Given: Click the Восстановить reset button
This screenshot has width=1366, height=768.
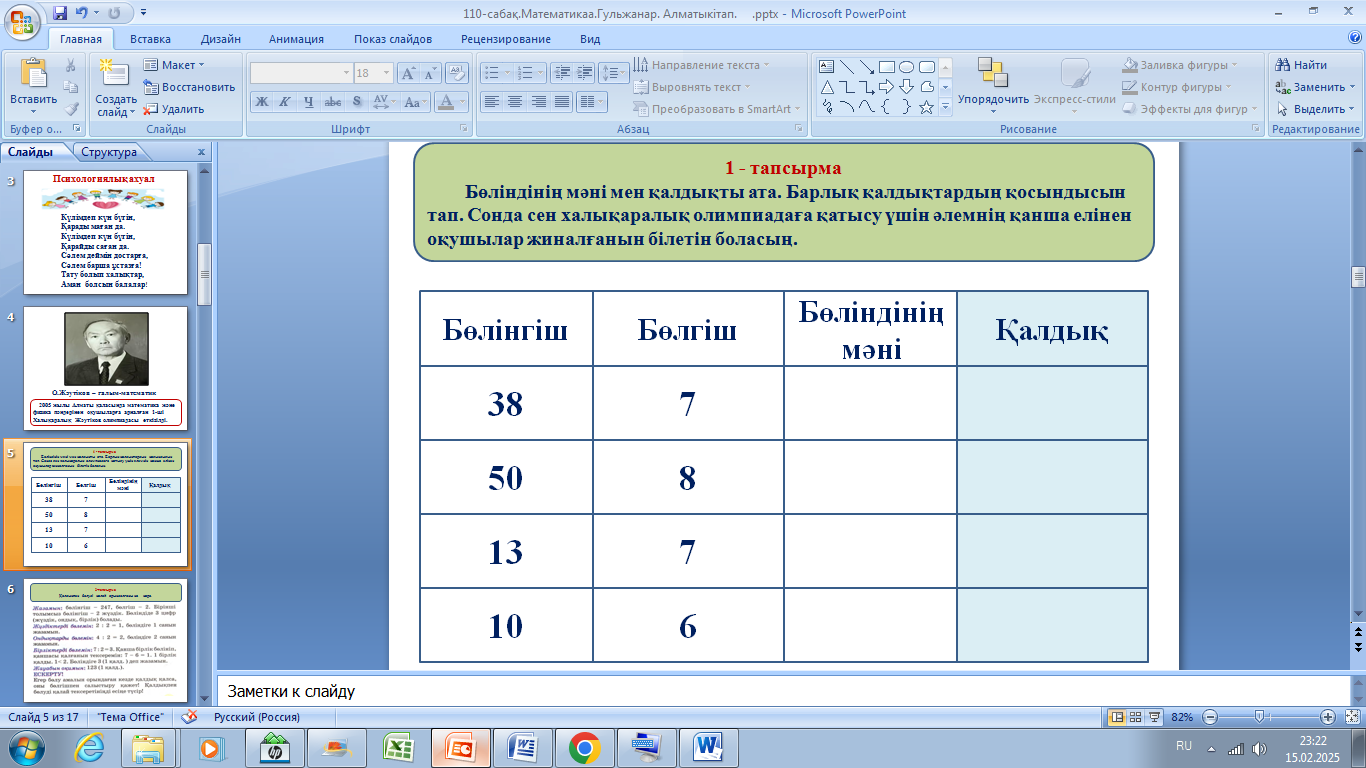Looking at the screenshot, I should pyautogui.click(x=189, y=87).
